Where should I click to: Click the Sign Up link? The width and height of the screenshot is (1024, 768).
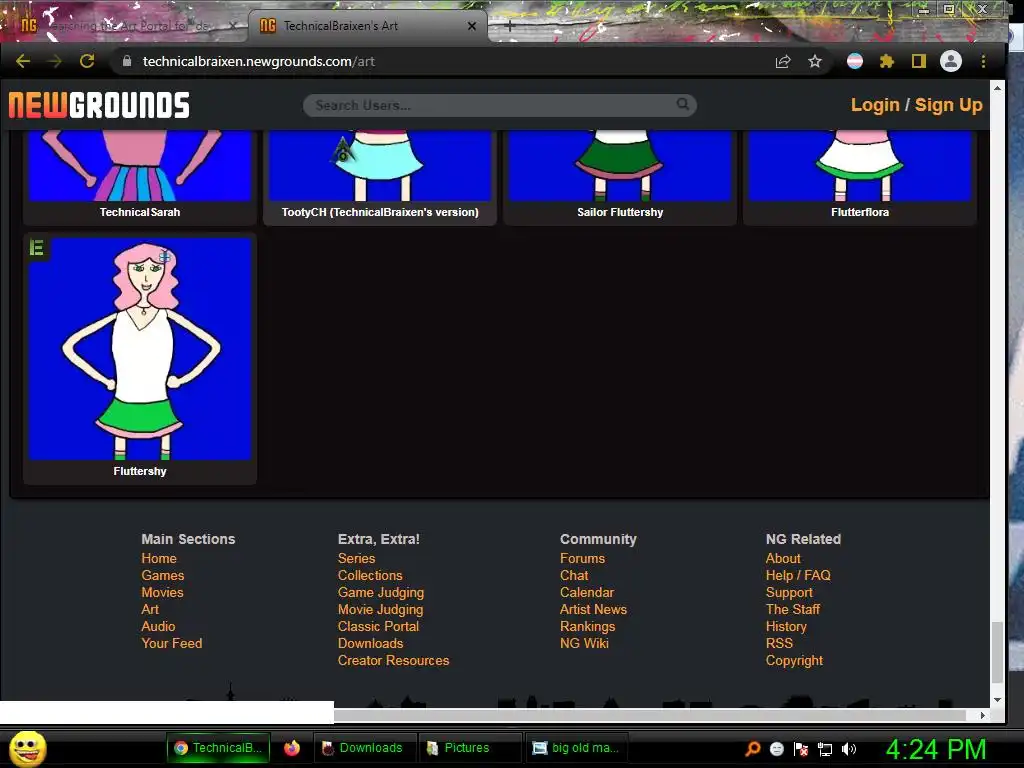tap(948, 105)
